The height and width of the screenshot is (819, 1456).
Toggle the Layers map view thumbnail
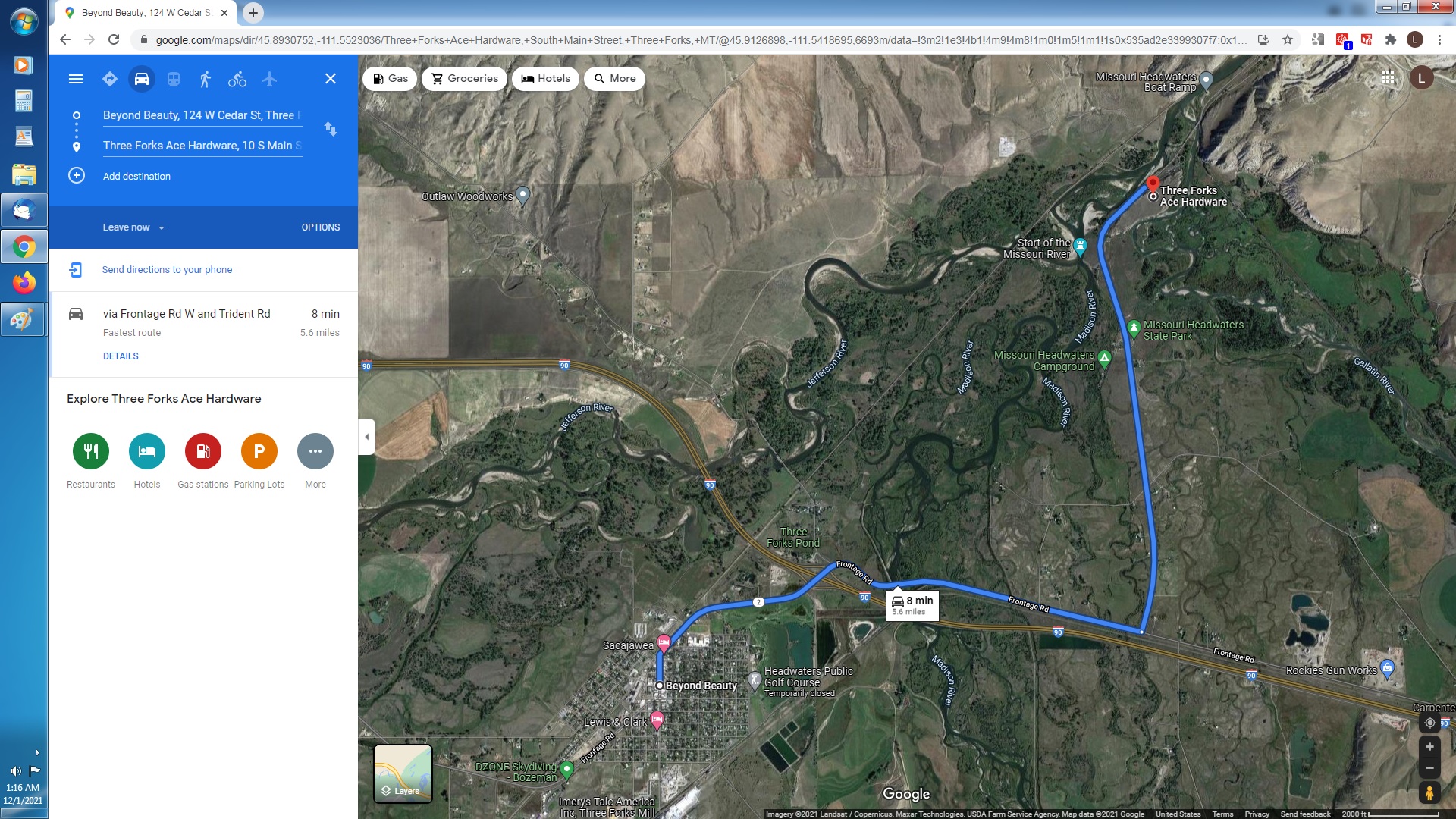point(403,773)
